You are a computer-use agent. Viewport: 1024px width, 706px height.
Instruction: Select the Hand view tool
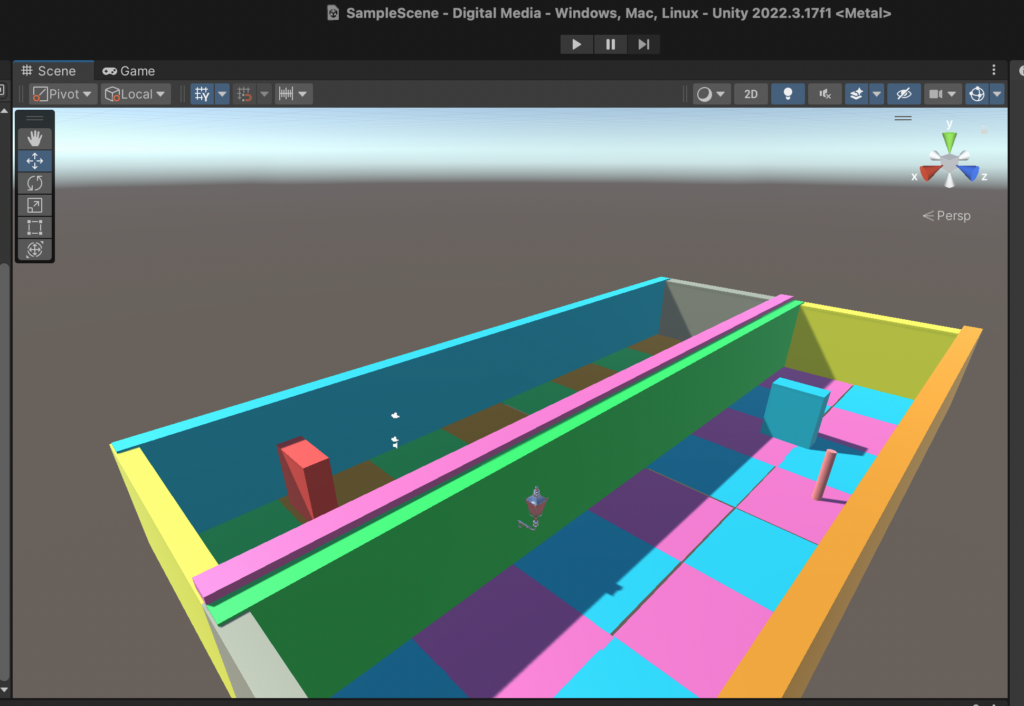click(35, 138)
